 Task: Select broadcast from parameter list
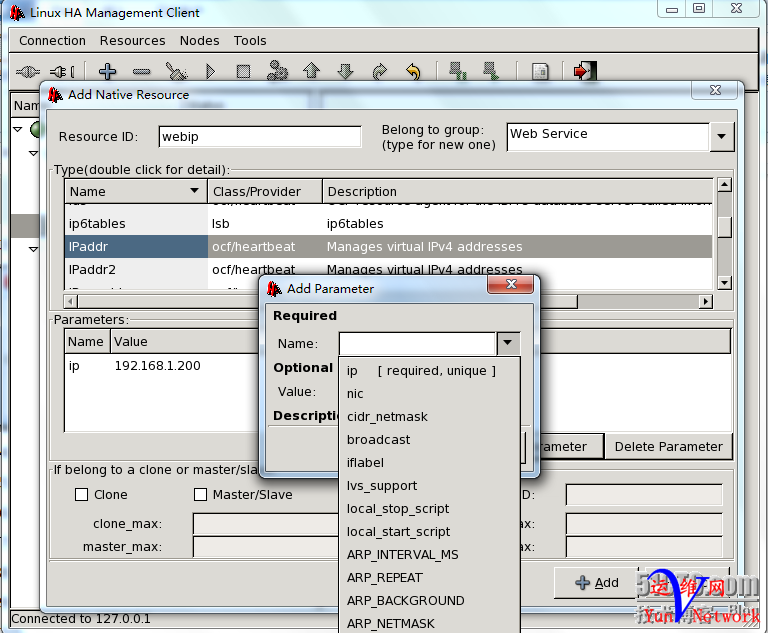coord(429,439)
